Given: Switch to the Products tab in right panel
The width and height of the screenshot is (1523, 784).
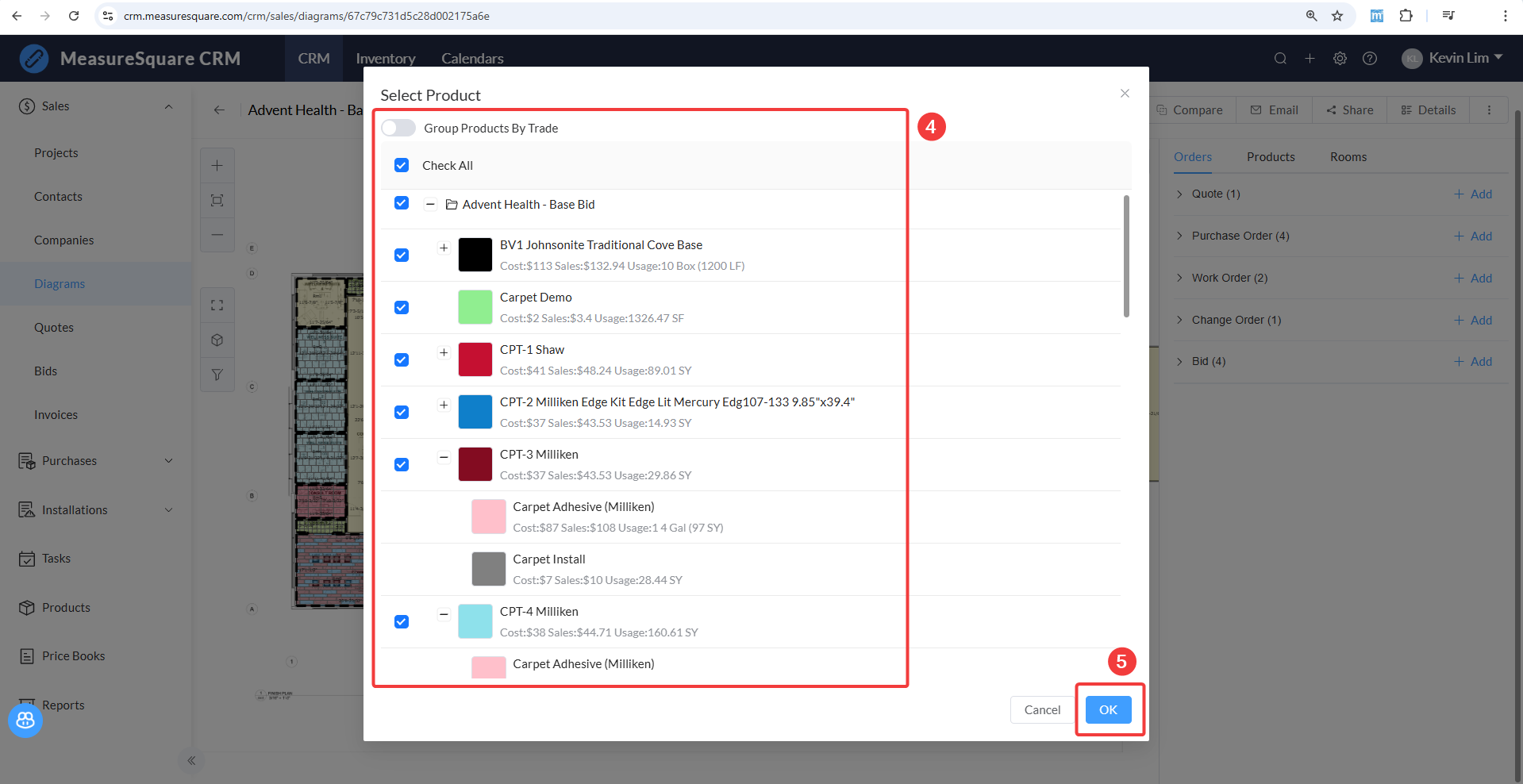Looking at the screenshot, I should (x=1271, y=157).
